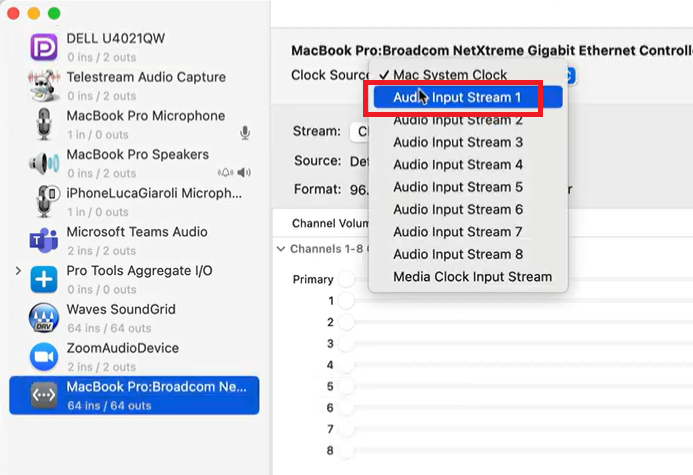Click the channel 1 volume slider knob
Viewport: 693px width, 475px height.
(346, 301)
